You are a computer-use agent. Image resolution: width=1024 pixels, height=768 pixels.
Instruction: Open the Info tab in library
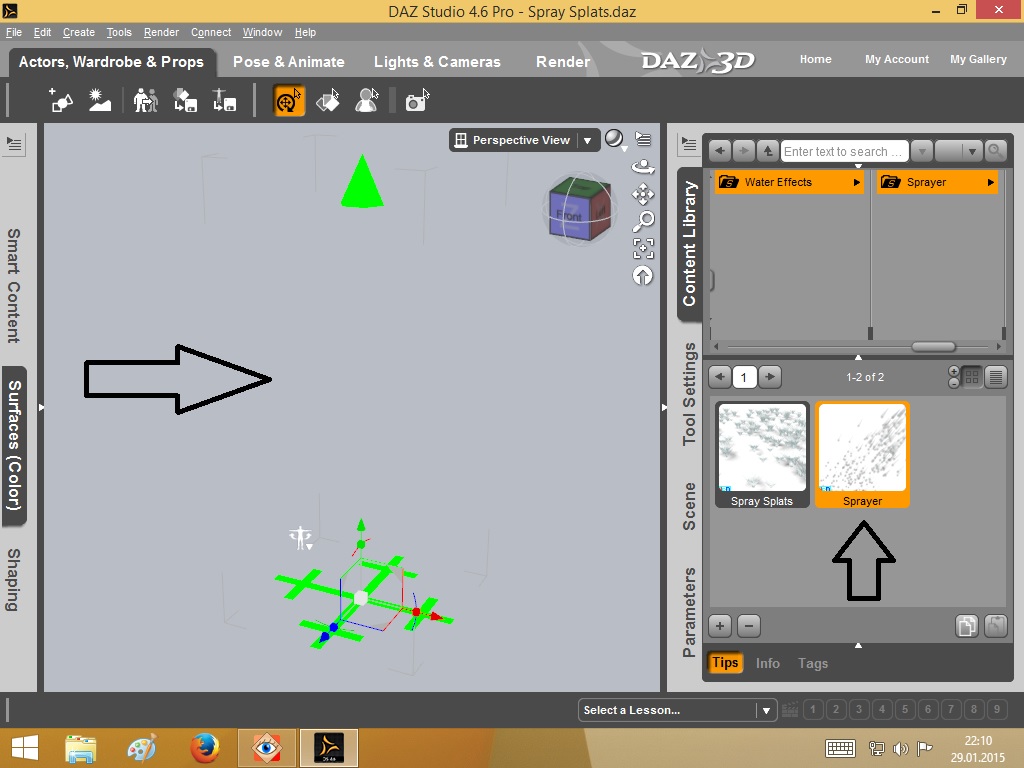click(767, 663)
